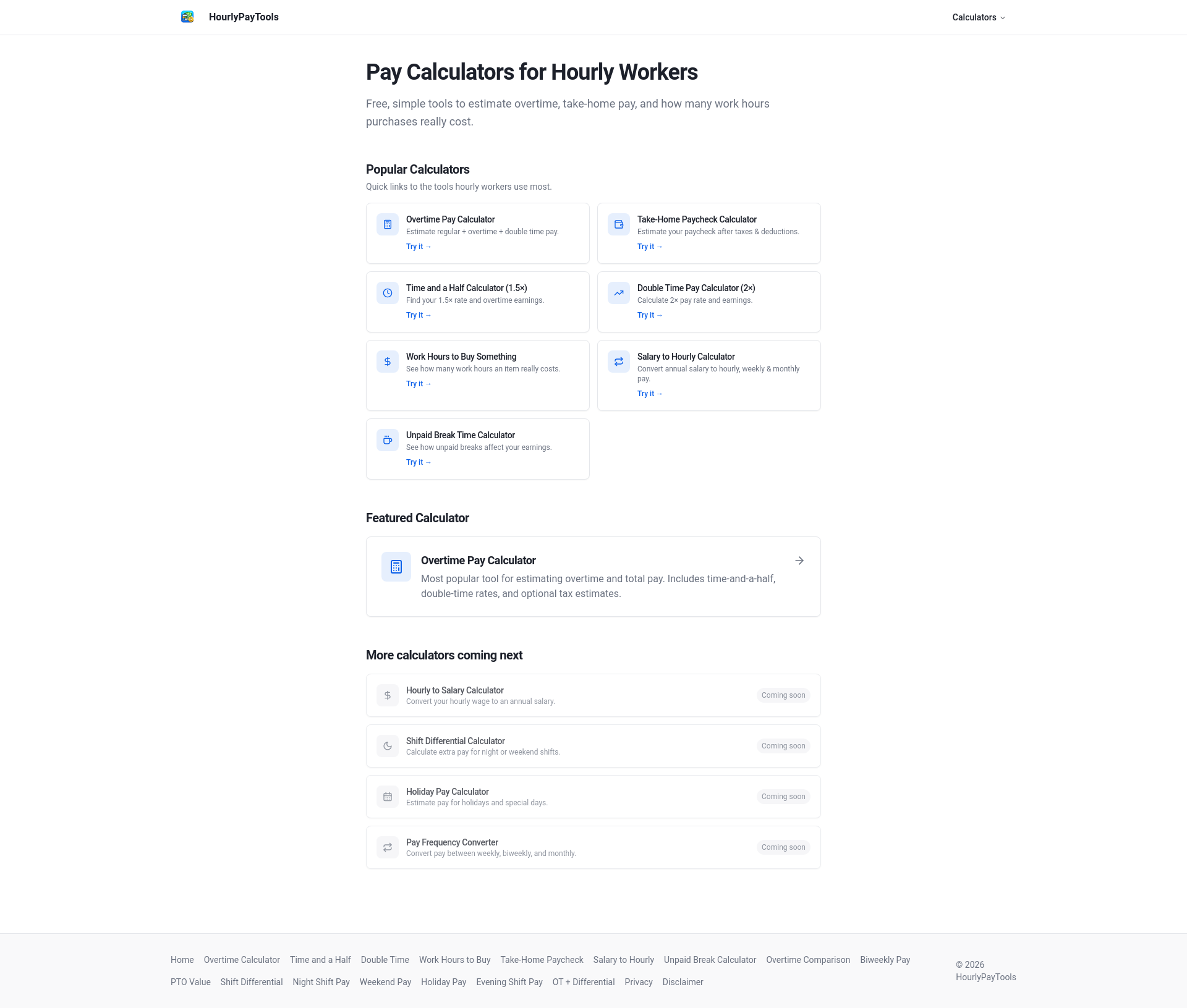Viewport: 1187px width, 1008px height.
Task: Open Home link in footer
Action: point(182,960)
